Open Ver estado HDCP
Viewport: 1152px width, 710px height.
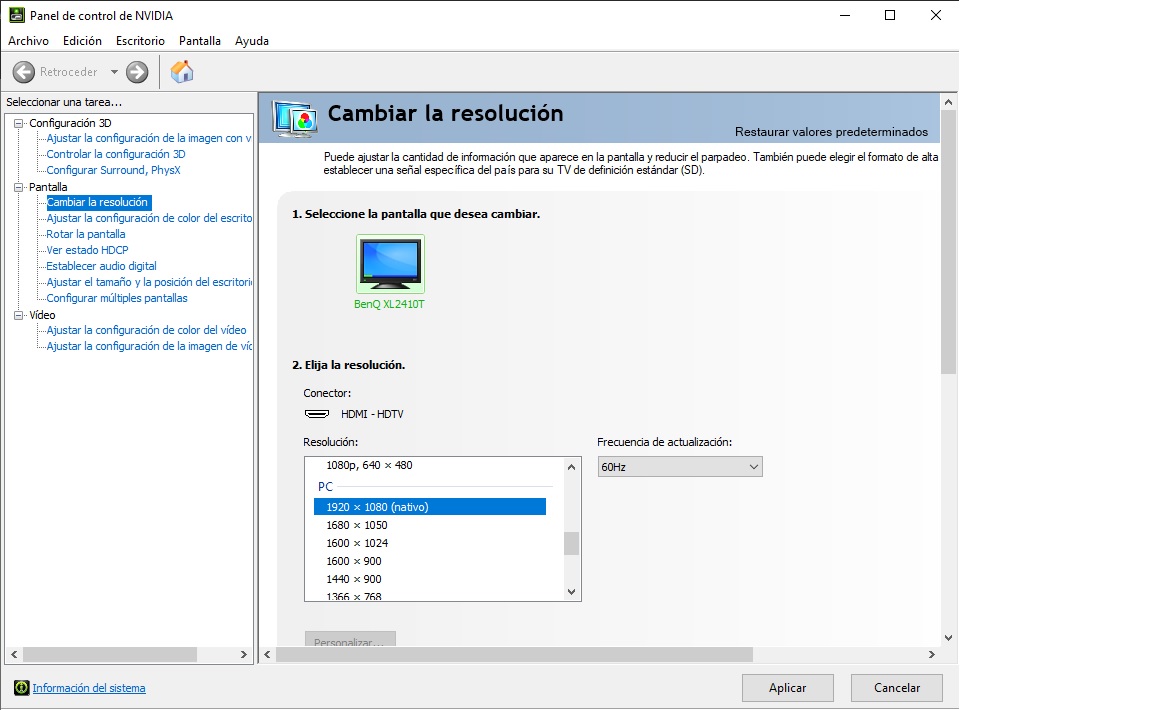pos(87,251)
